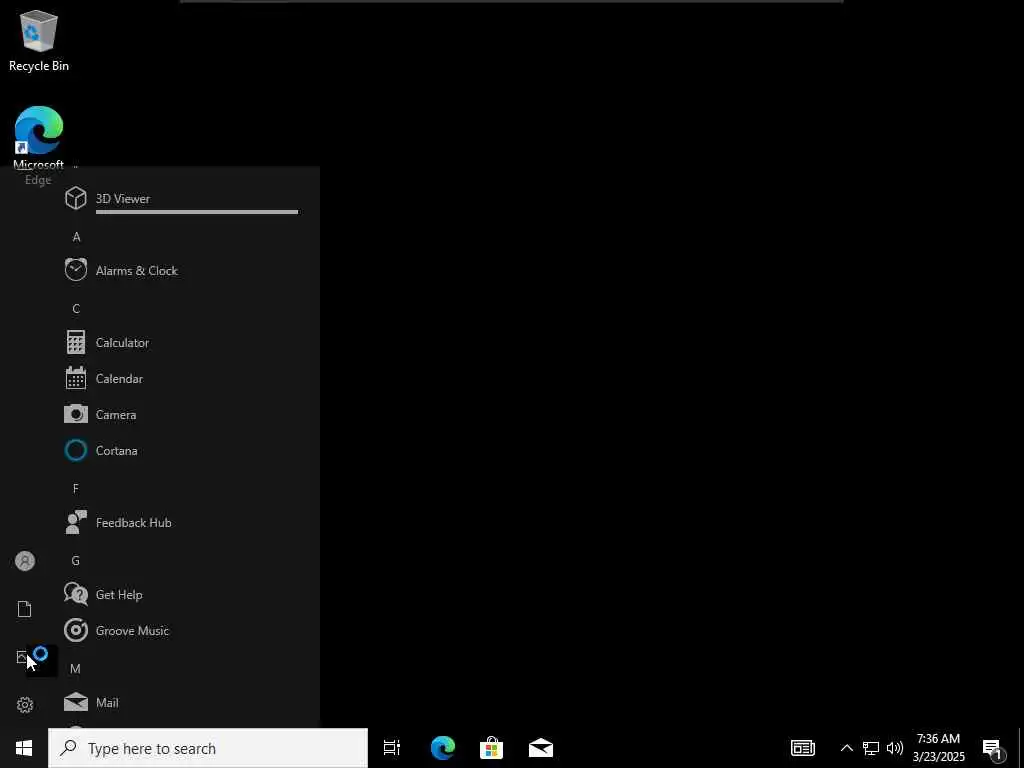Open Cortana from the app list
The height and width of the screenshot is (768, 1024).
click(x=181, y=451)
